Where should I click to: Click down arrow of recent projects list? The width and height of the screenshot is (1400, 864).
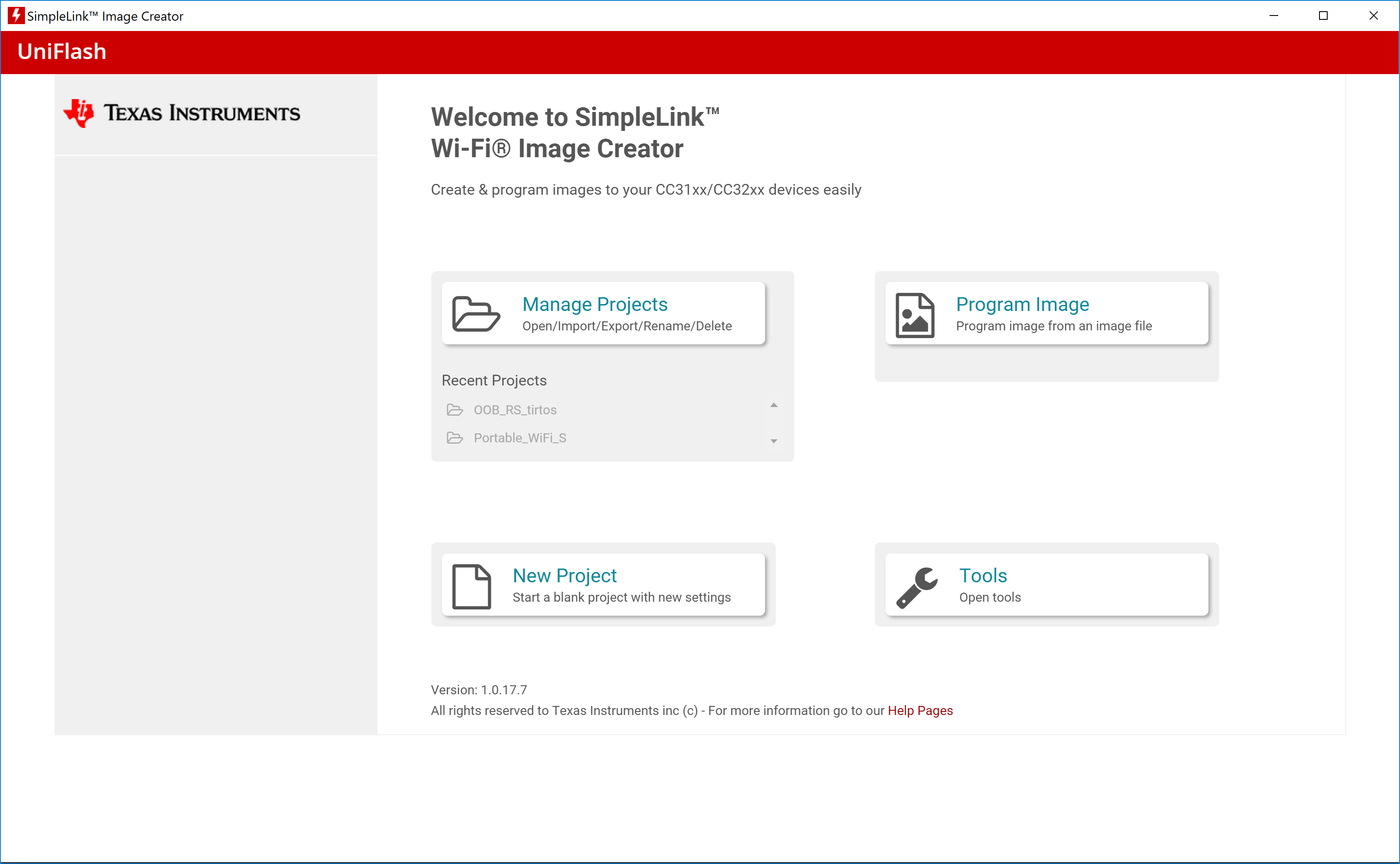[773, 441]
